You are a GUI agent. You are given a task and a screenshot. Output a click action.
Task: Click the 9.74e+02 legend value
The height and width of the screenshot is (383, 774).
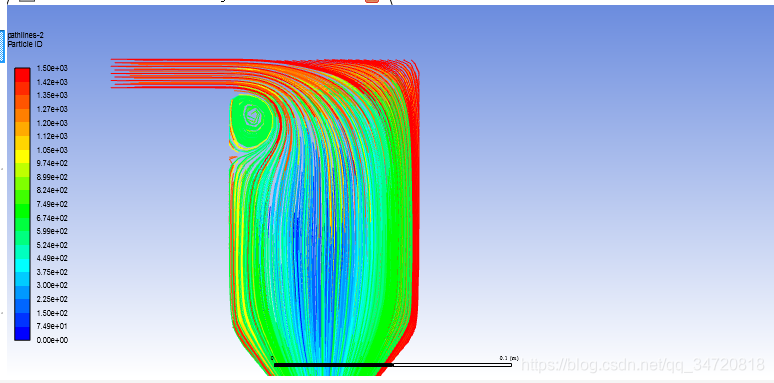coord(52,163)
